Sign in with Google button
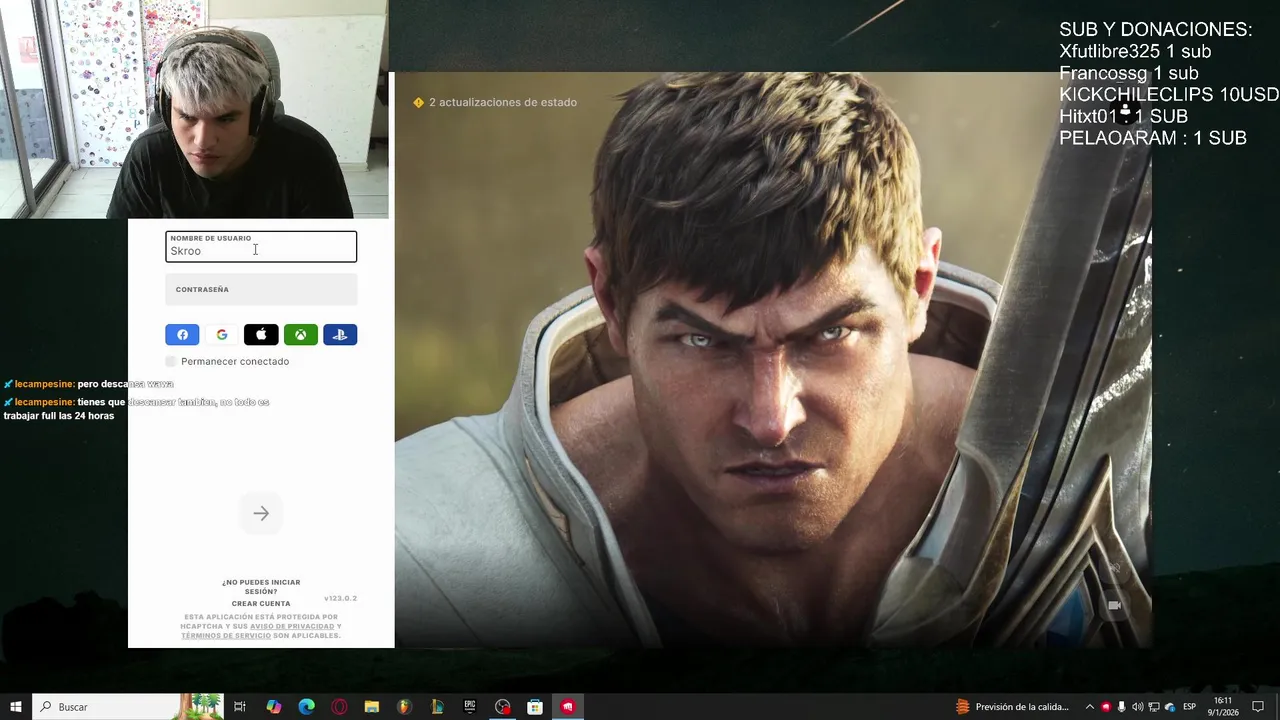The image size is (1280, 720). [x=222, y=335]
